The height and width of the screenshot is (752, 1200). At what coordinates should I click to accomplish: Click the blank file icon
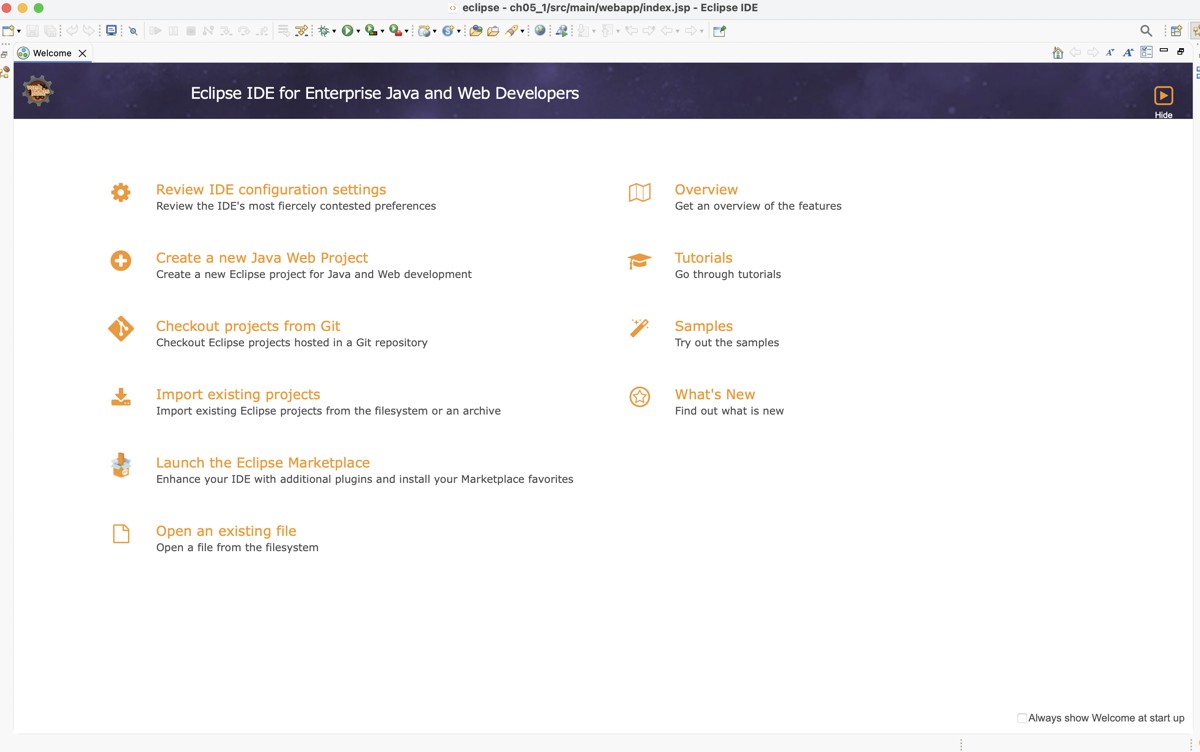pyautogui.click(x=120, y=534)
